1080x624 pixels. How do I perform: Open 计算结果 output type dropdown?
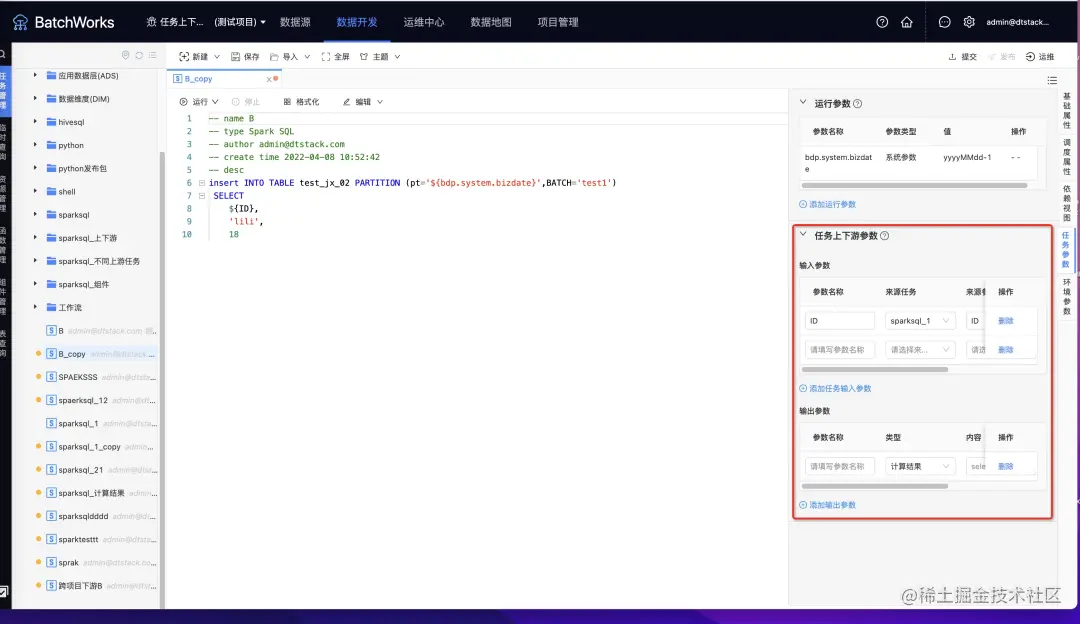pos(920,466)
